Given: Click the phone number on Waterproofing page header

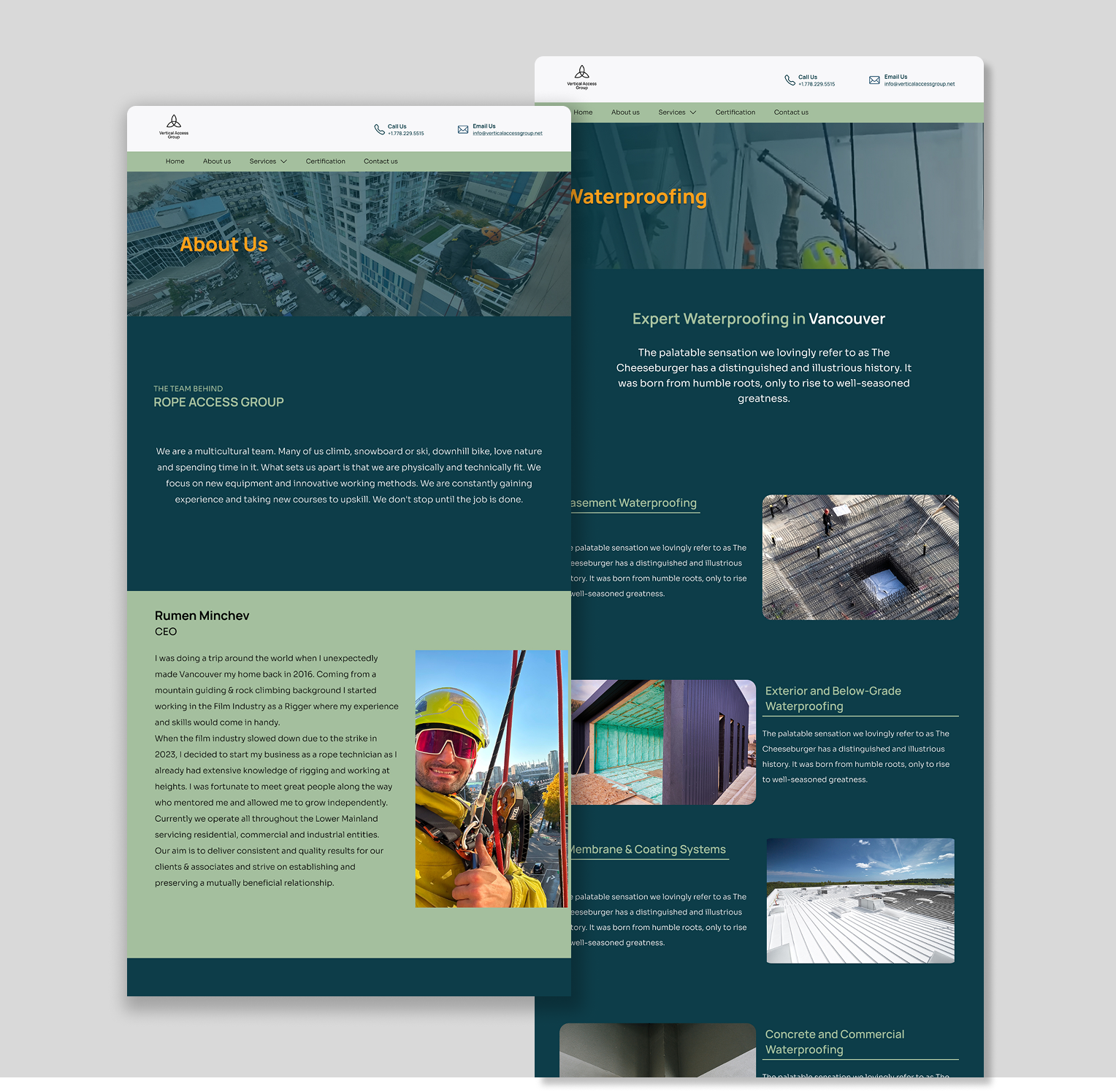Looking at the screenshot, I should 816,84.
